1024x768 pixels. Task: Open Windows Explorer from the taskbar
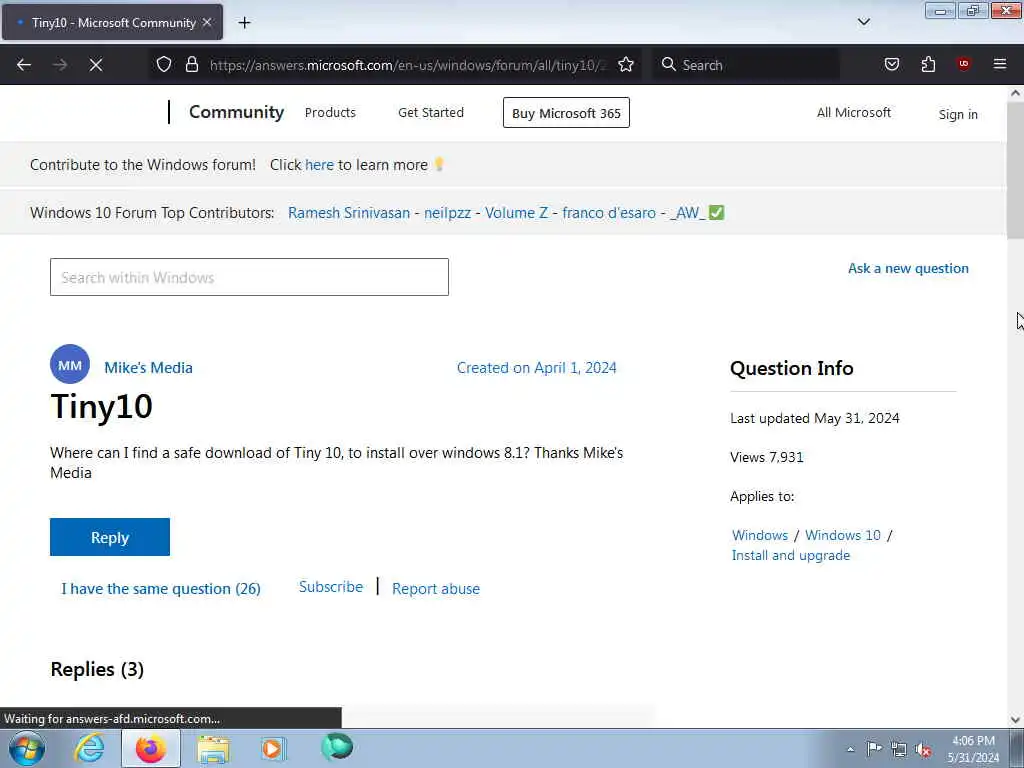coord(213,750)
